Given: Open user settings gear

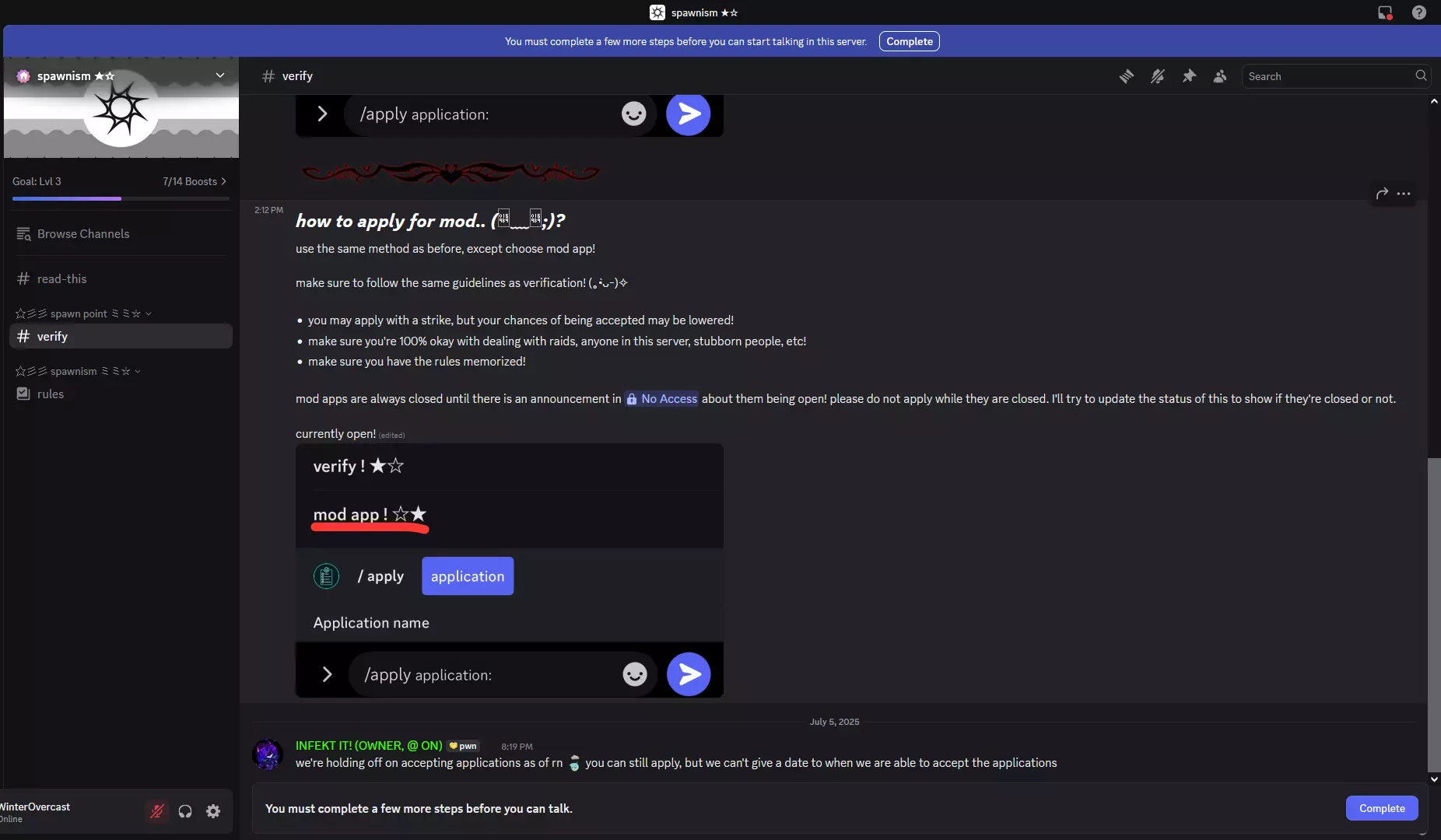Looking at the screenshot, I should [x=213, y=811].
